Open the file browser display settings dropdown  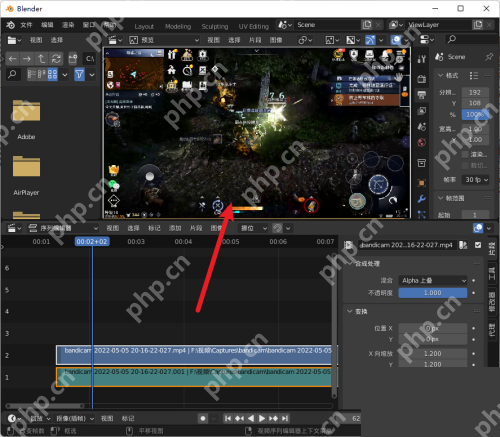click(65, 74)
